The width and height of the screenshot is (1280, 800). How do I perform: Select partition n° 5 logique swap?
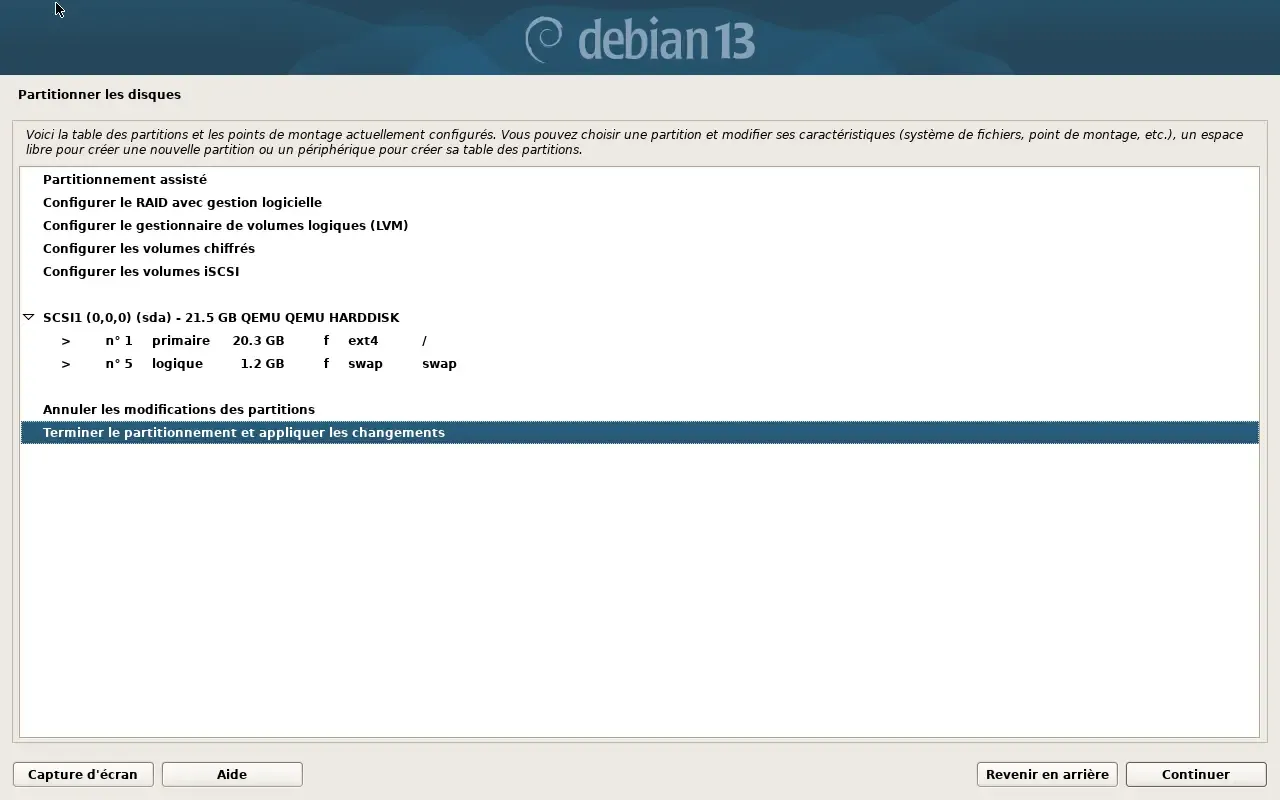coord(639,364)
